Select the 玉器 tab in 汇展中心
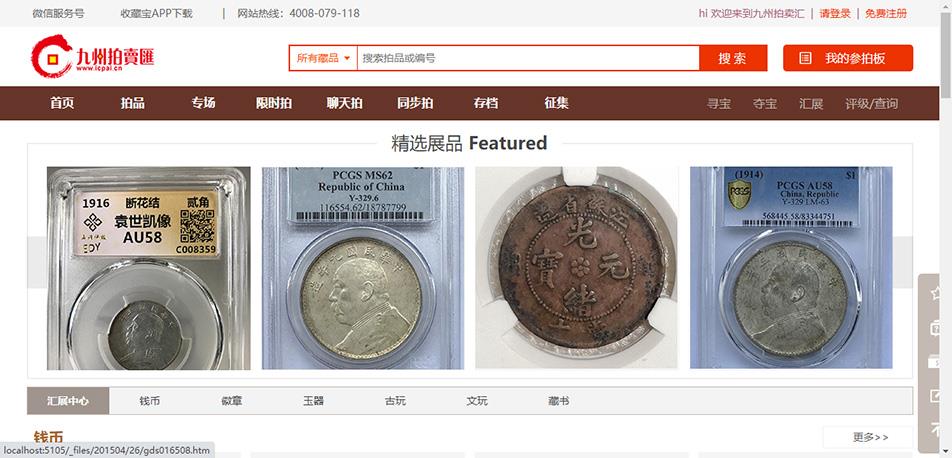 tap(313, 401)
